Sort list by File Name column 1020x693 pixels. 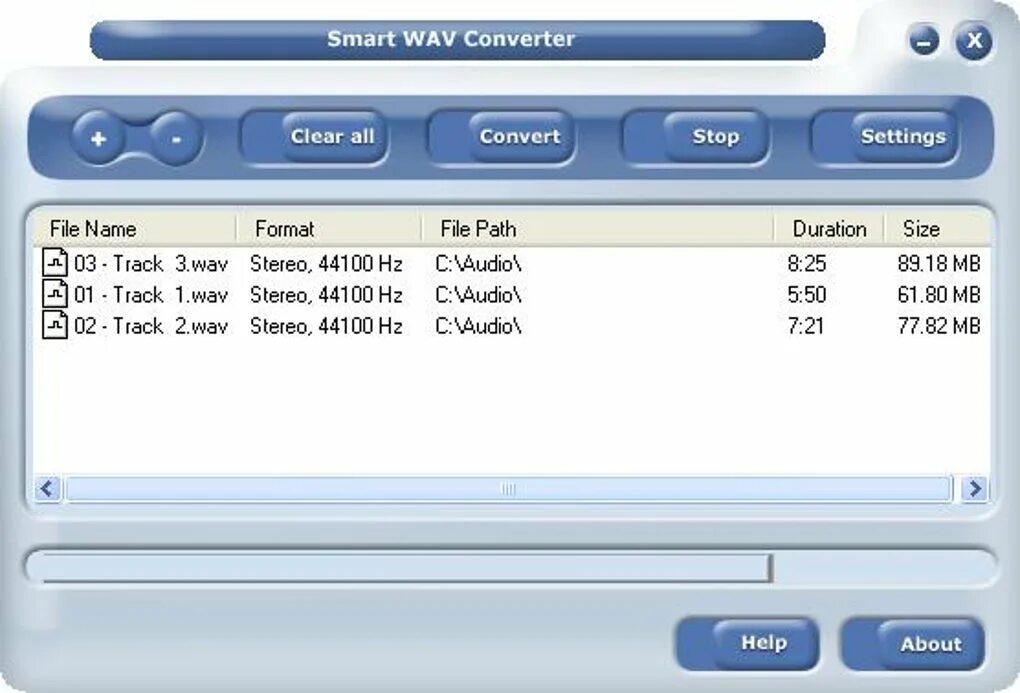pyautogui.click(x=135, y=229)
